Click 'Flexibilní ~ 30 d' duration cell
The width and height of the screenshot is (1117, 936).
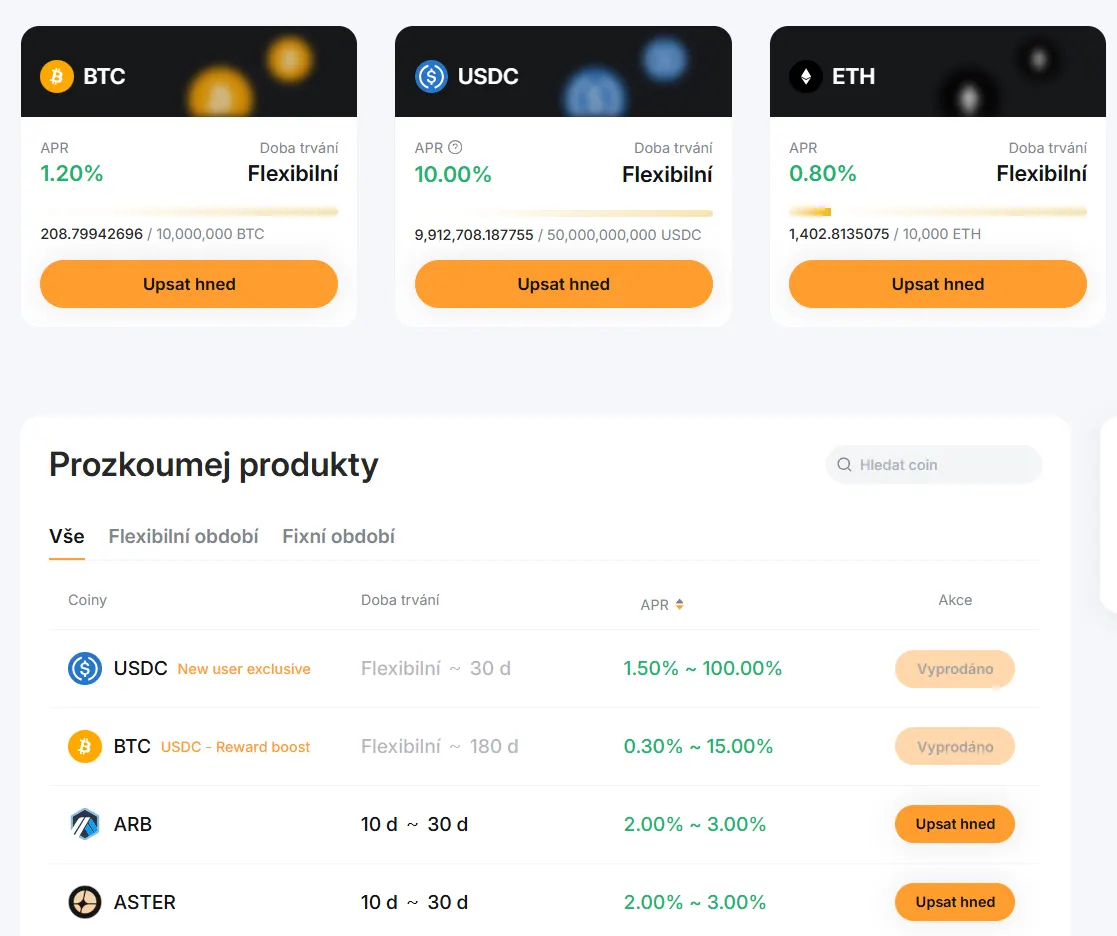(436, 668)
